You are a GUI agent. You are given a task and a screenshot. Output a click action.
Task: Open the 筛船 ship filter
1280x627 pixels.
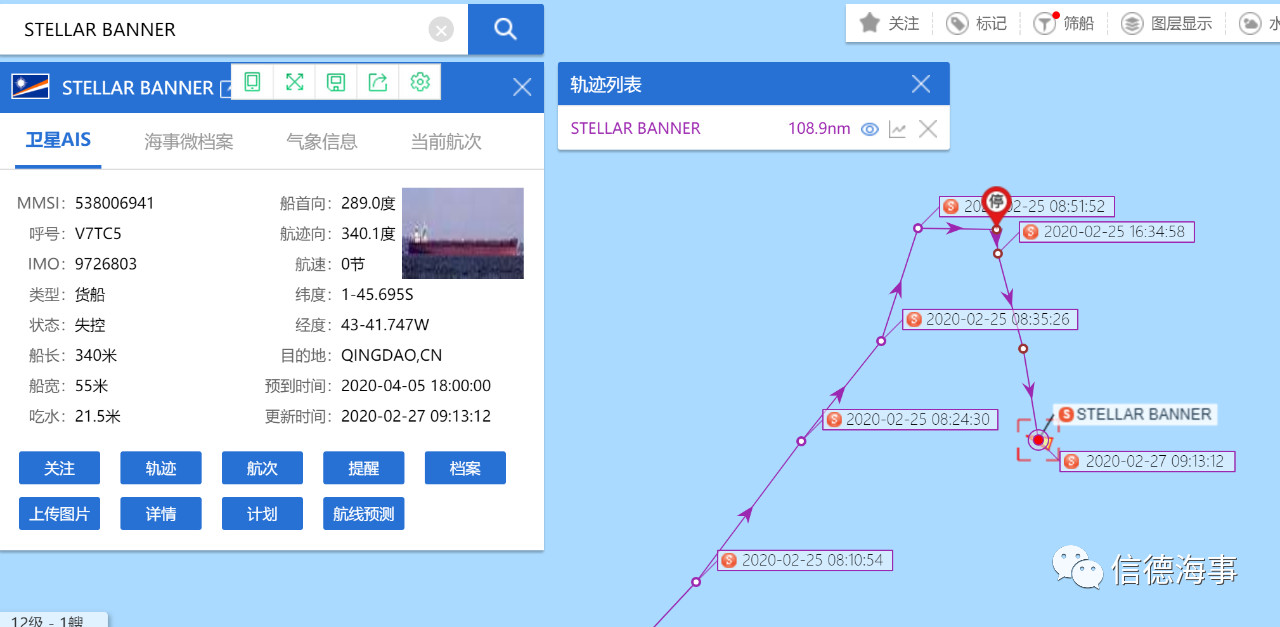pos(1064,23)
